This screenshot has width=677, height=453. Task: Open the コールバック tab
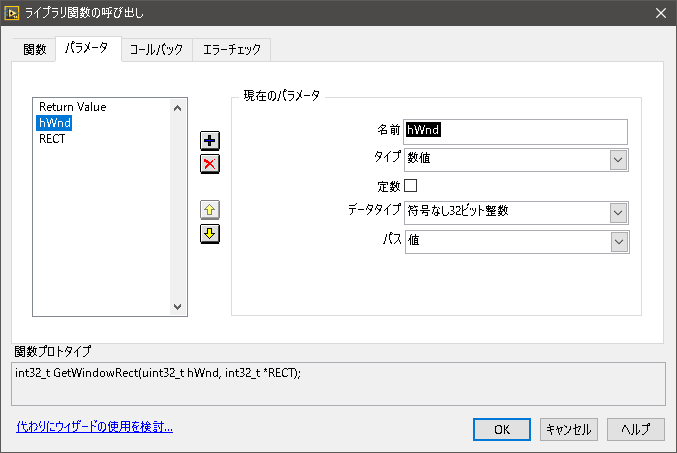tap(157, 50)
